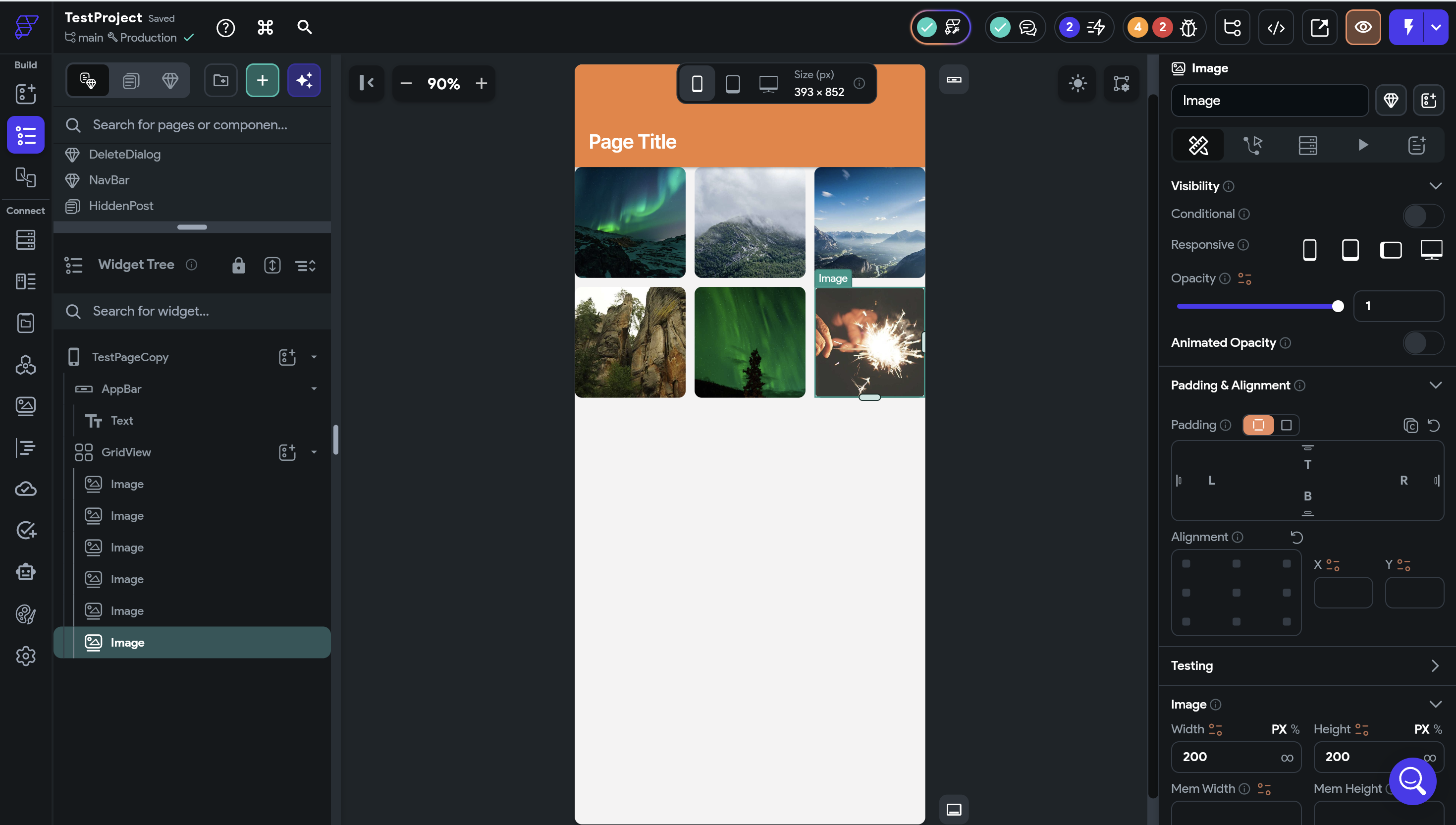
Task: Click the preview eye button
Action: coord(1362,27)
